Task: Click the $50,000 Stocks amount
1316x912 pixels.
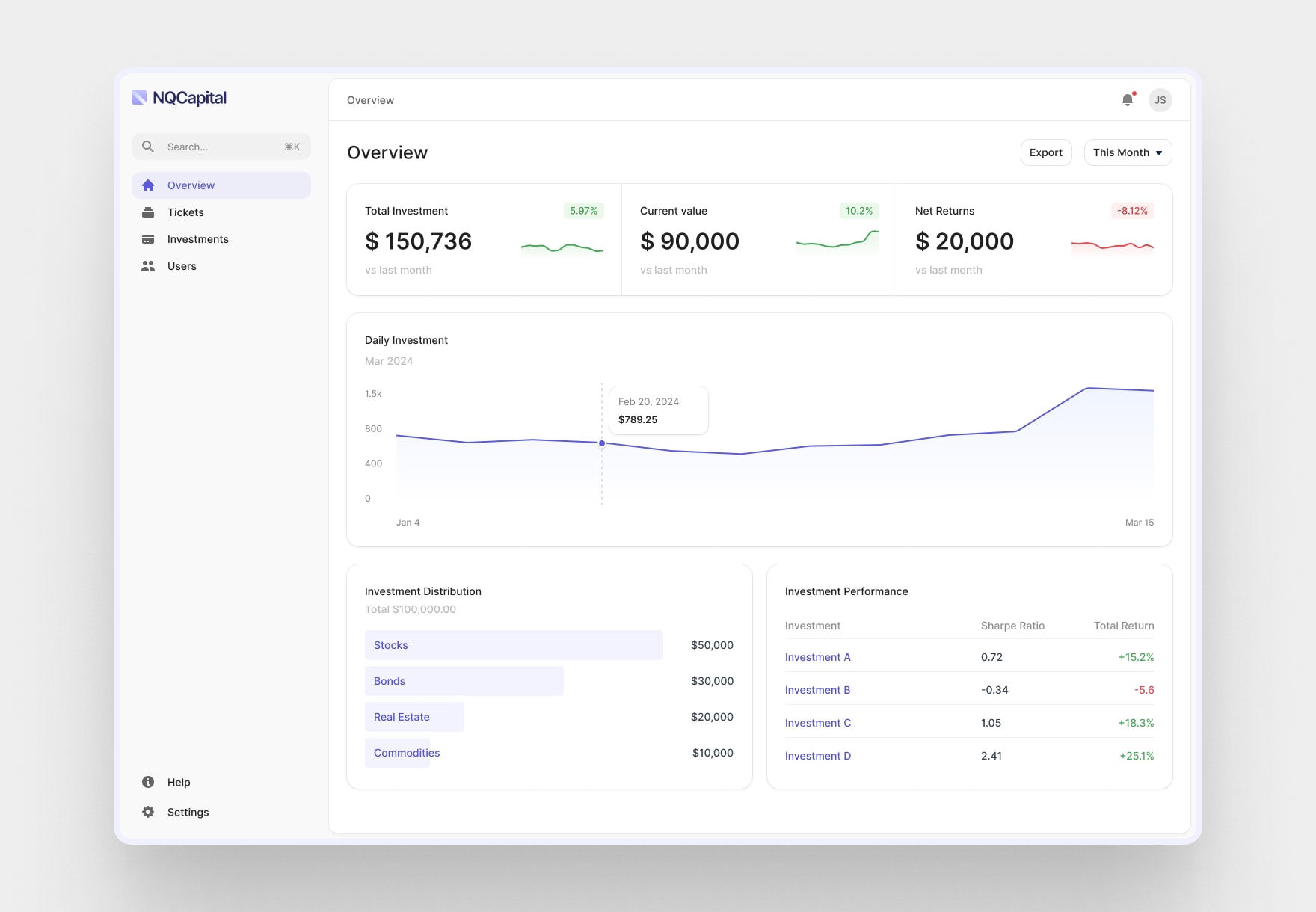Action: [712, 645]
